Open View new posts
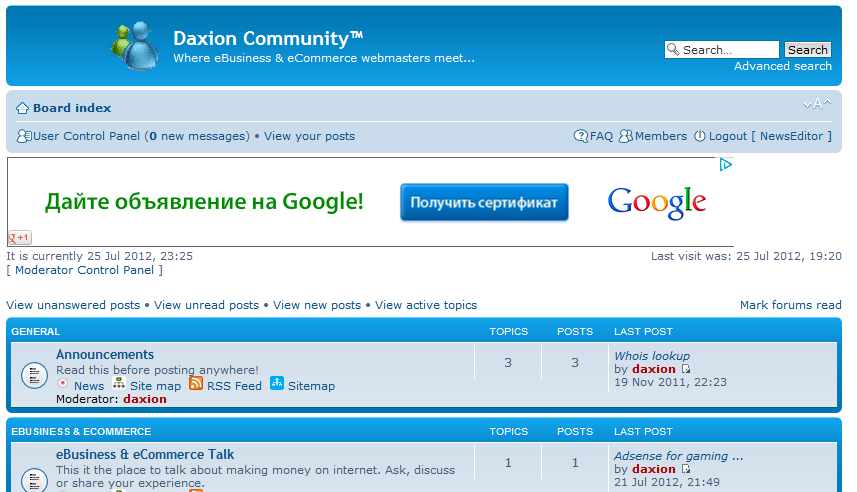 click(x=317, y=305)
